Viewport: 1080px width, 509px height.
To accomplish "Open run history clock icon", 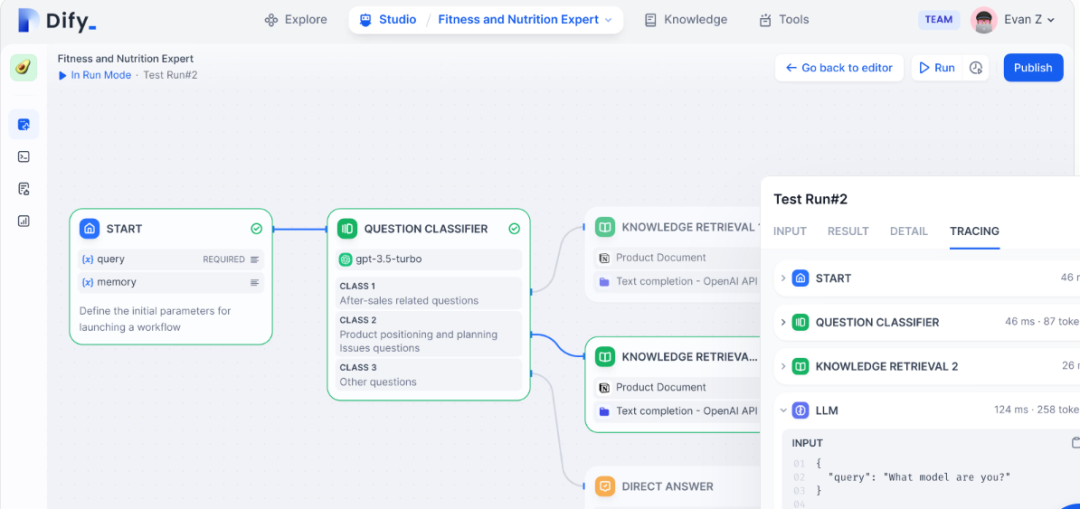I will 976,68.
